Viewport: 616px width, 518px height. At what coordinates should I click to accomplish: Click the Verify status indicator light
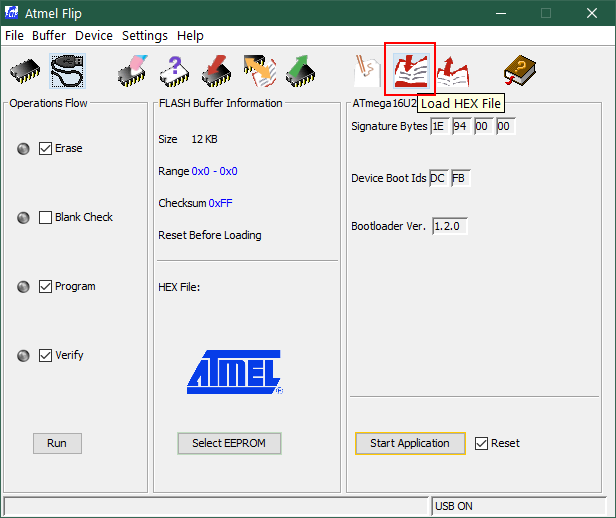tap(23, 356)
